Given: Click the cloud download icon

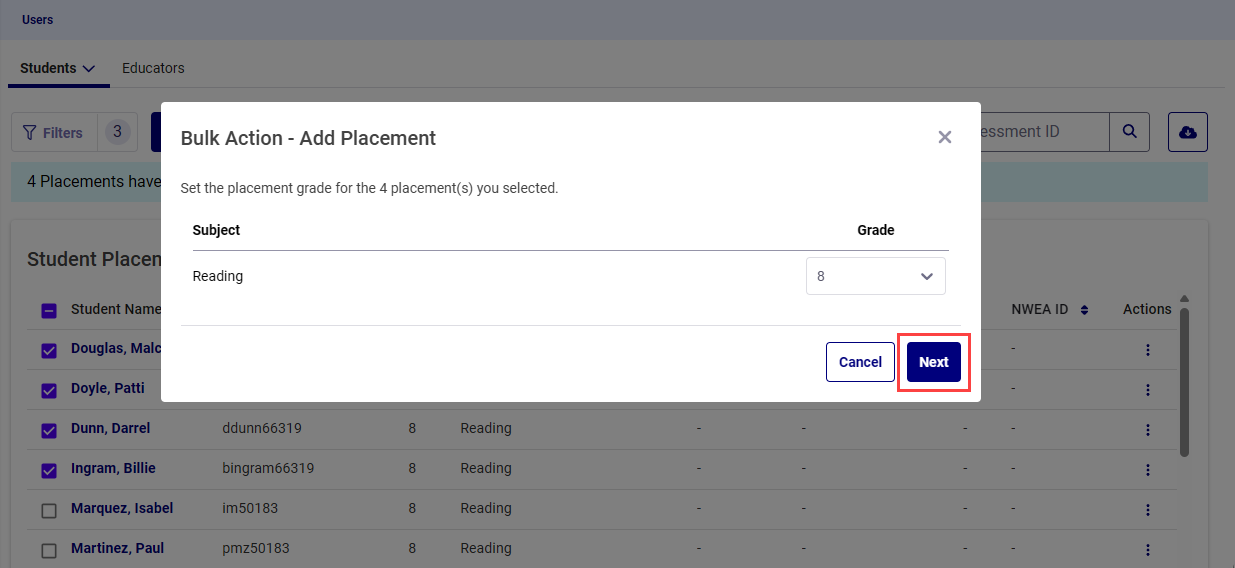Looking at the screenshot, I should pos(1188,132).
